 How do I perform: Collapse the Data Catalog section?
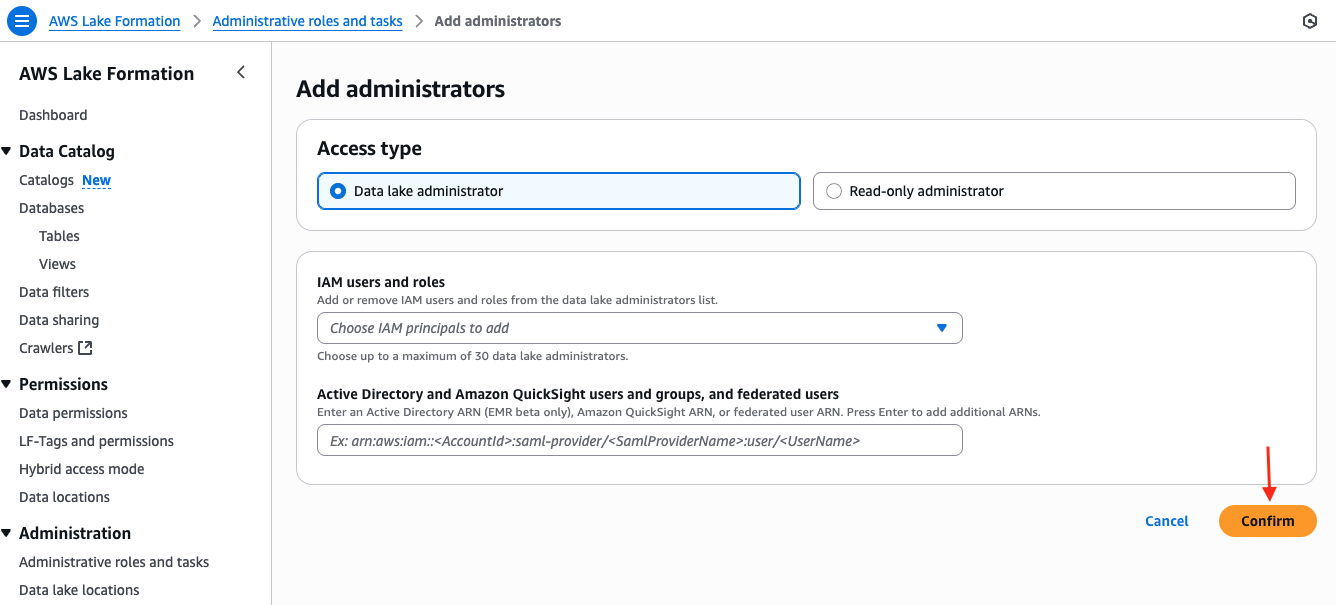point(7,151)
